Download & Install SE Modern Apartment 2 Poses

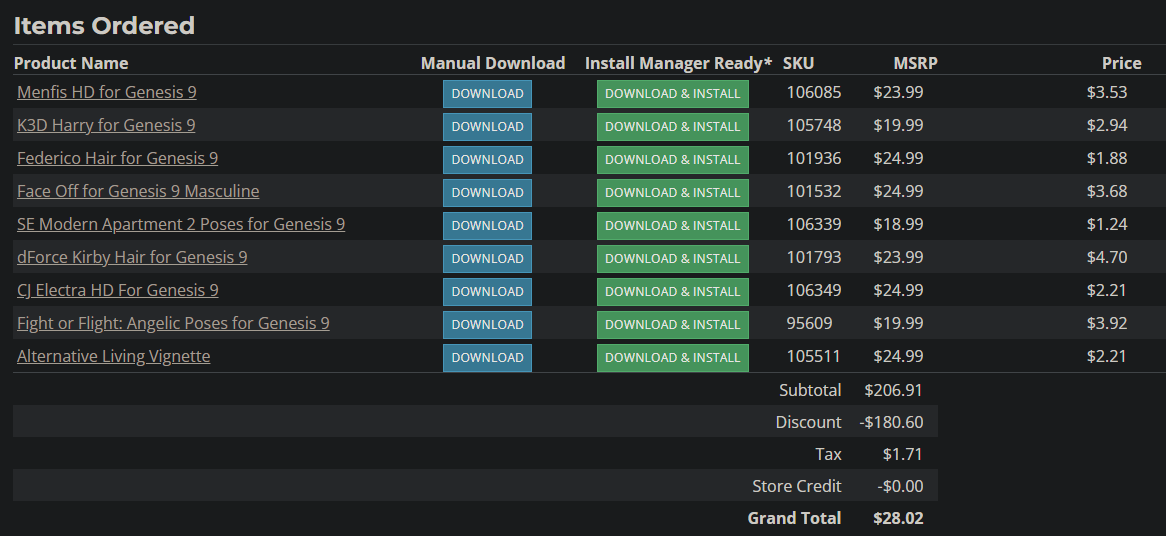tap(672, 226)
